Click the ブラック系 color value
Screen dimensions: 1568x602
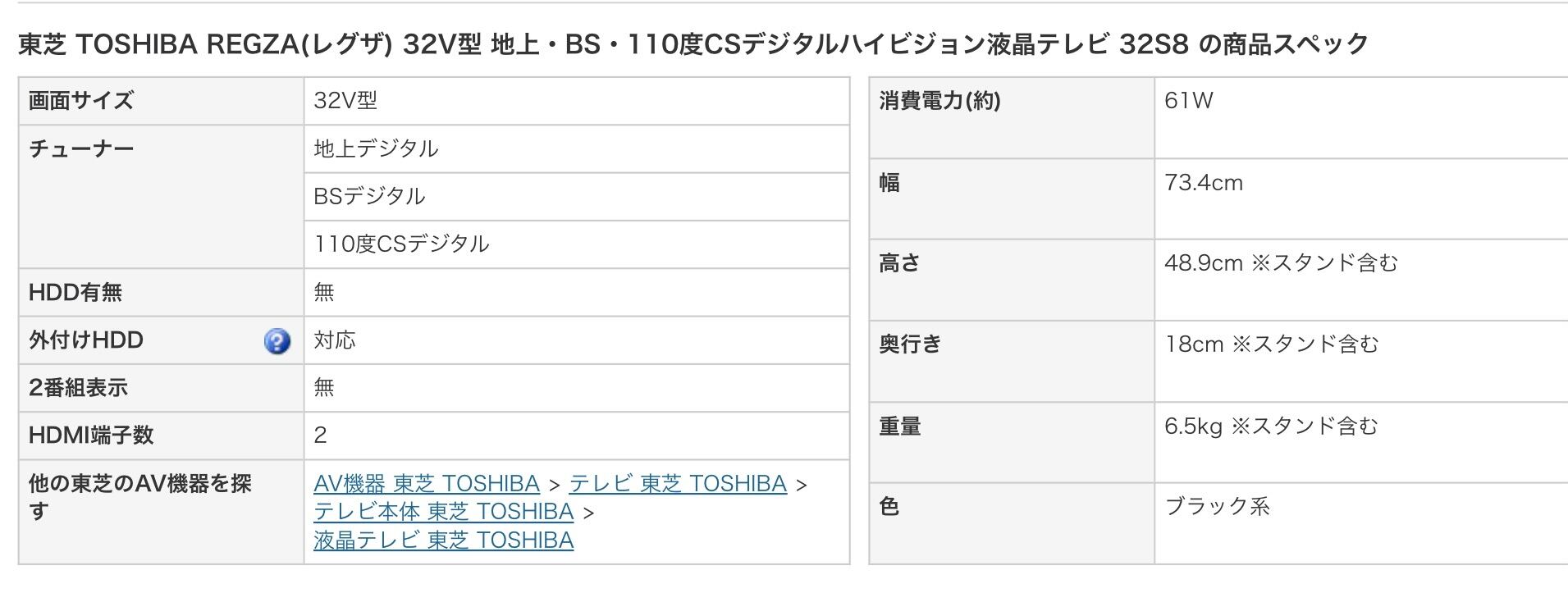1217,506
